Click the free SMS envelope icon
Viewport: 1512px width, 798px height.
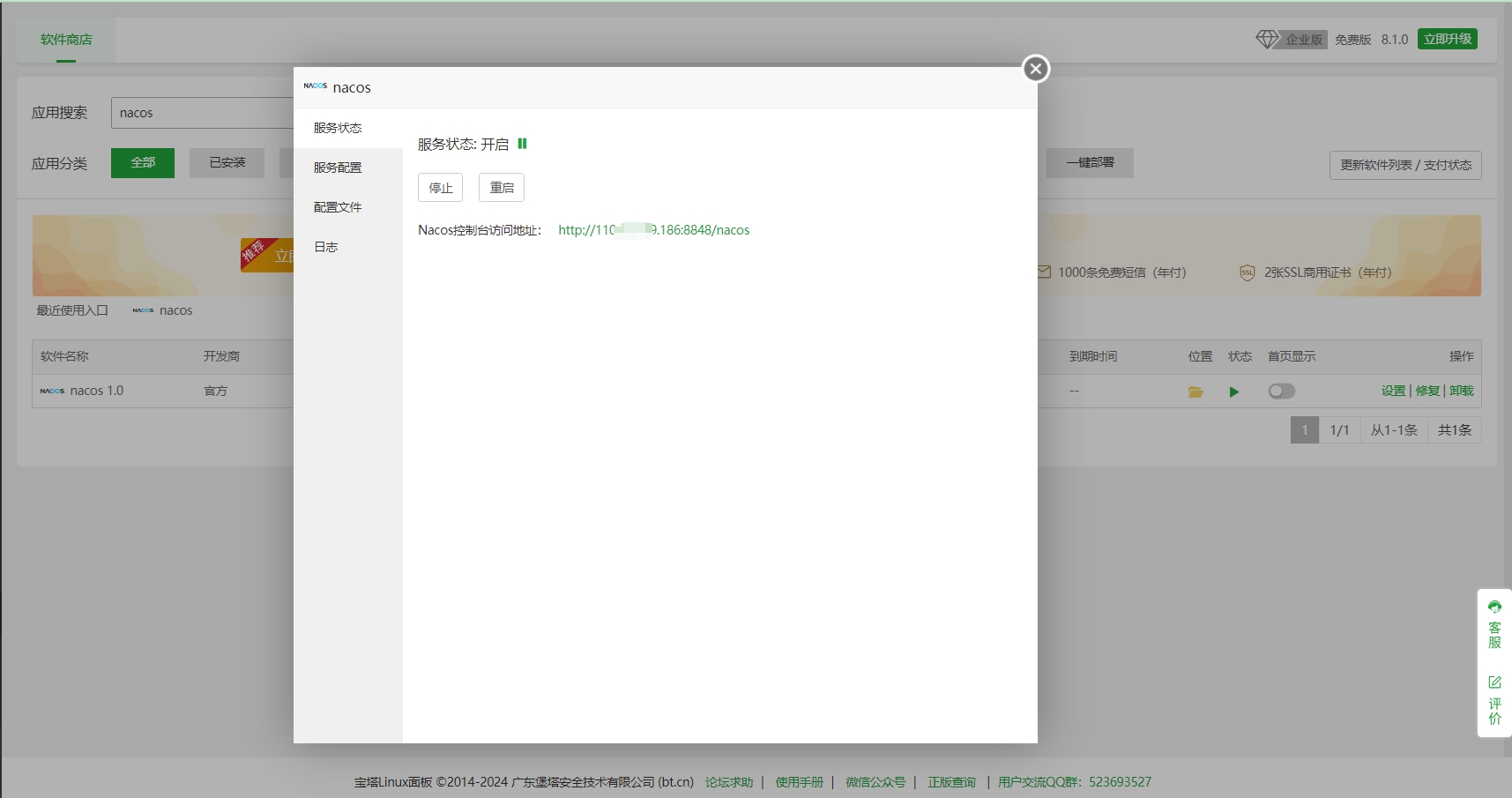[x=1044, y=272]
